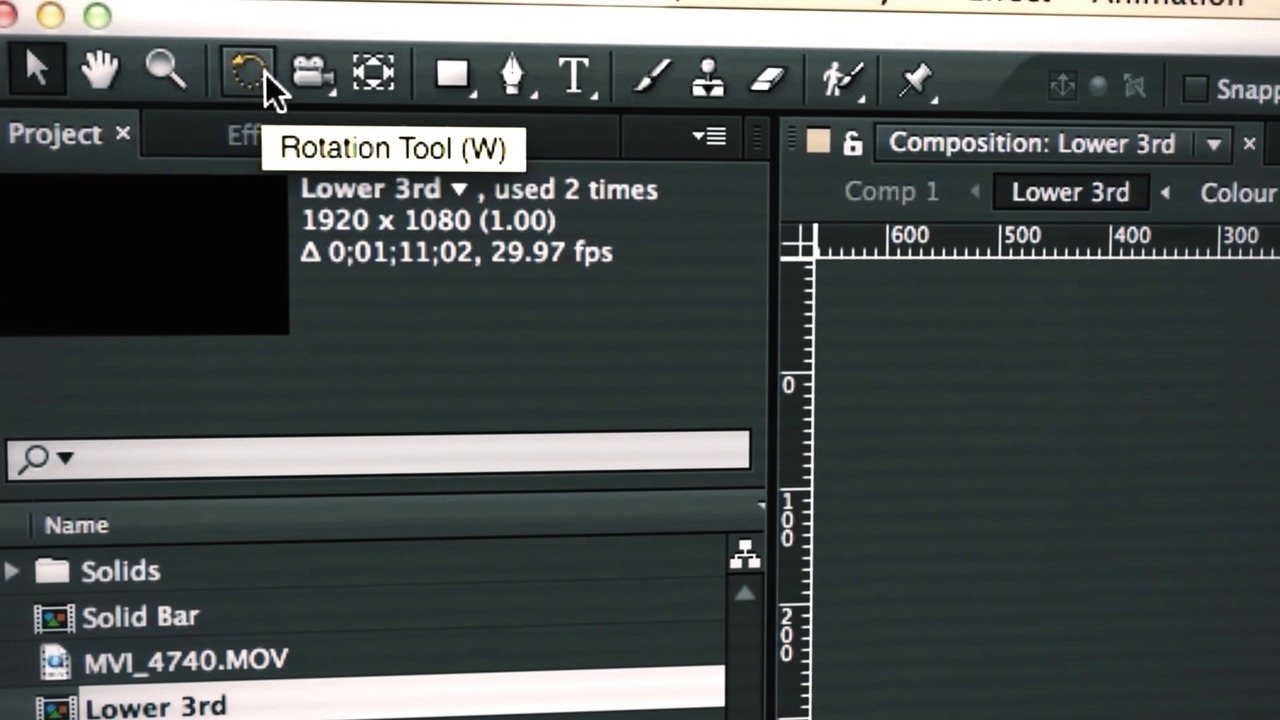Toggle the composition viewer lock
This screenshot has width=1280, height=720.
852,144
